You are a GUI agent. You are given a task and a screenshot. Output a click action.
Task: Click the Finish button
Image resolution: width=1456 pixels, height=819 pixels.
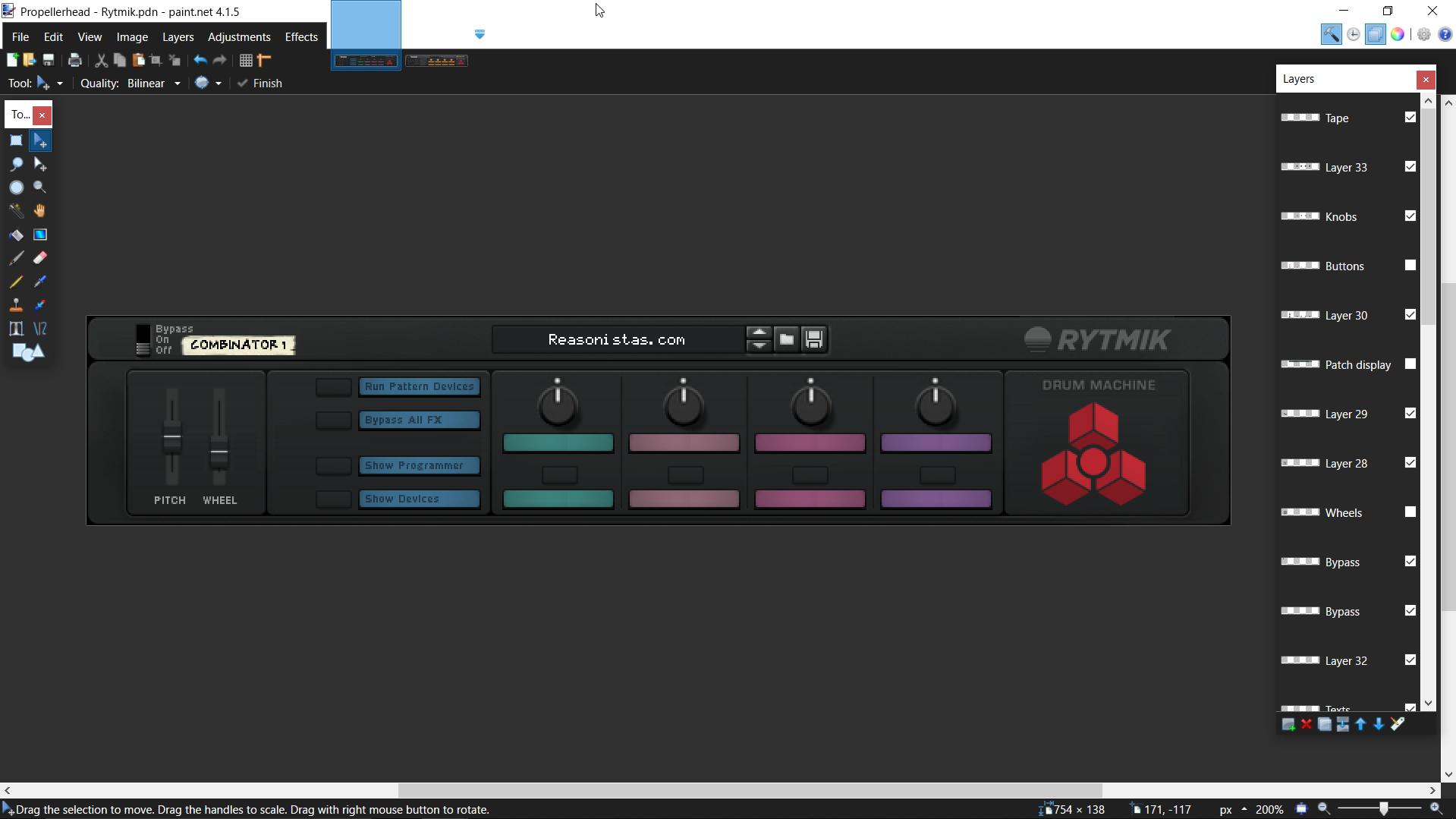pos(259,83)
